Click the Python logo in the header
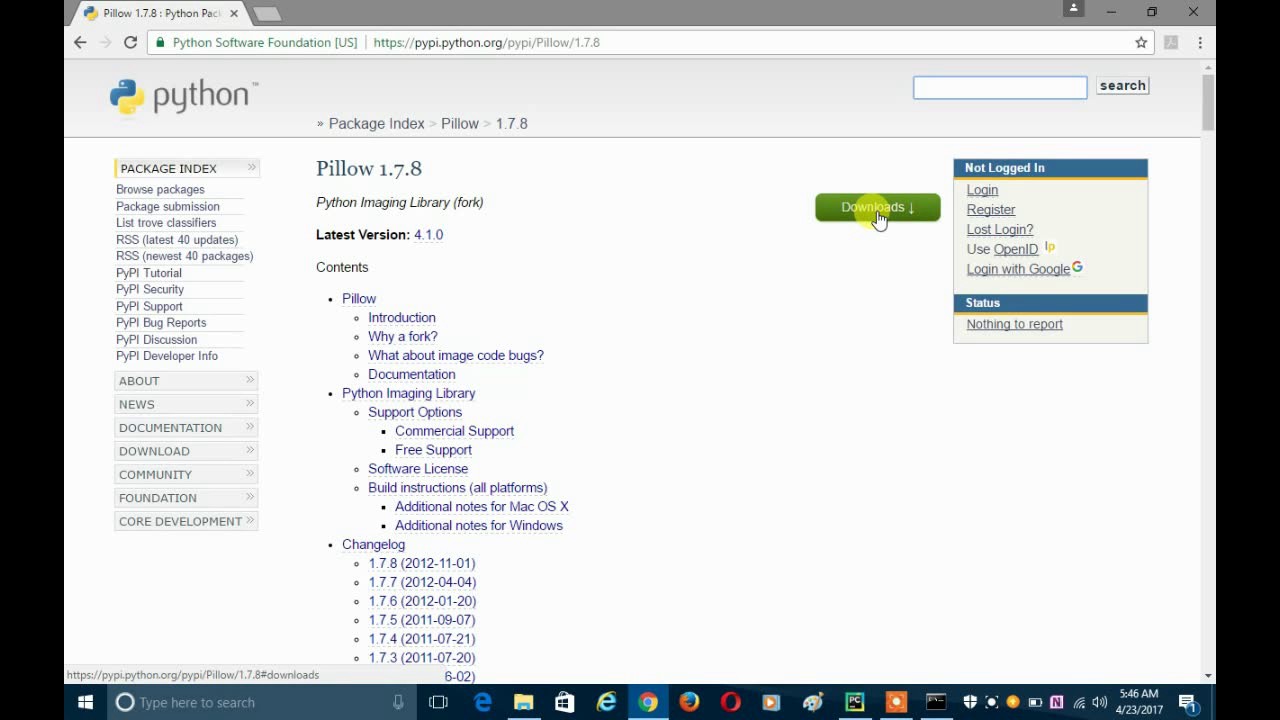The image size is (1280, 720). tap(184, 96)
